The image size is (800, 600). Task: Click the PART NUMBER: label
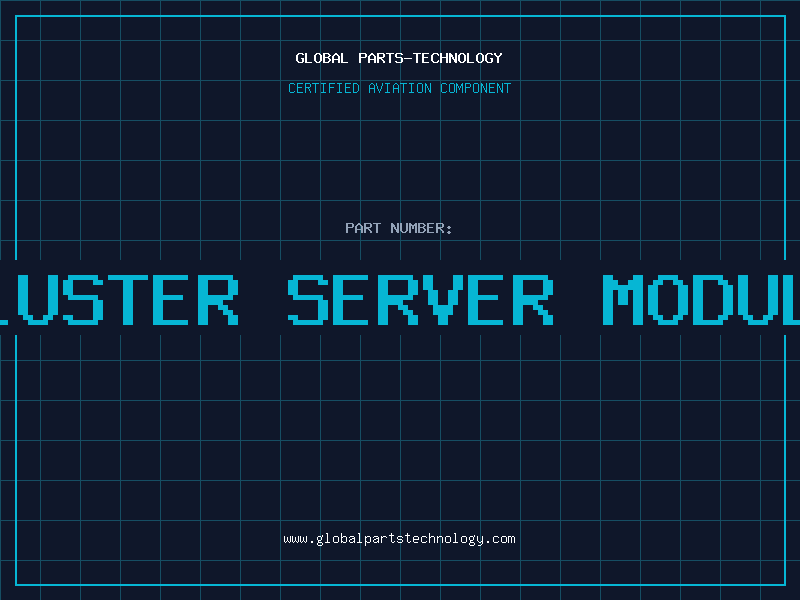(399, 228)
